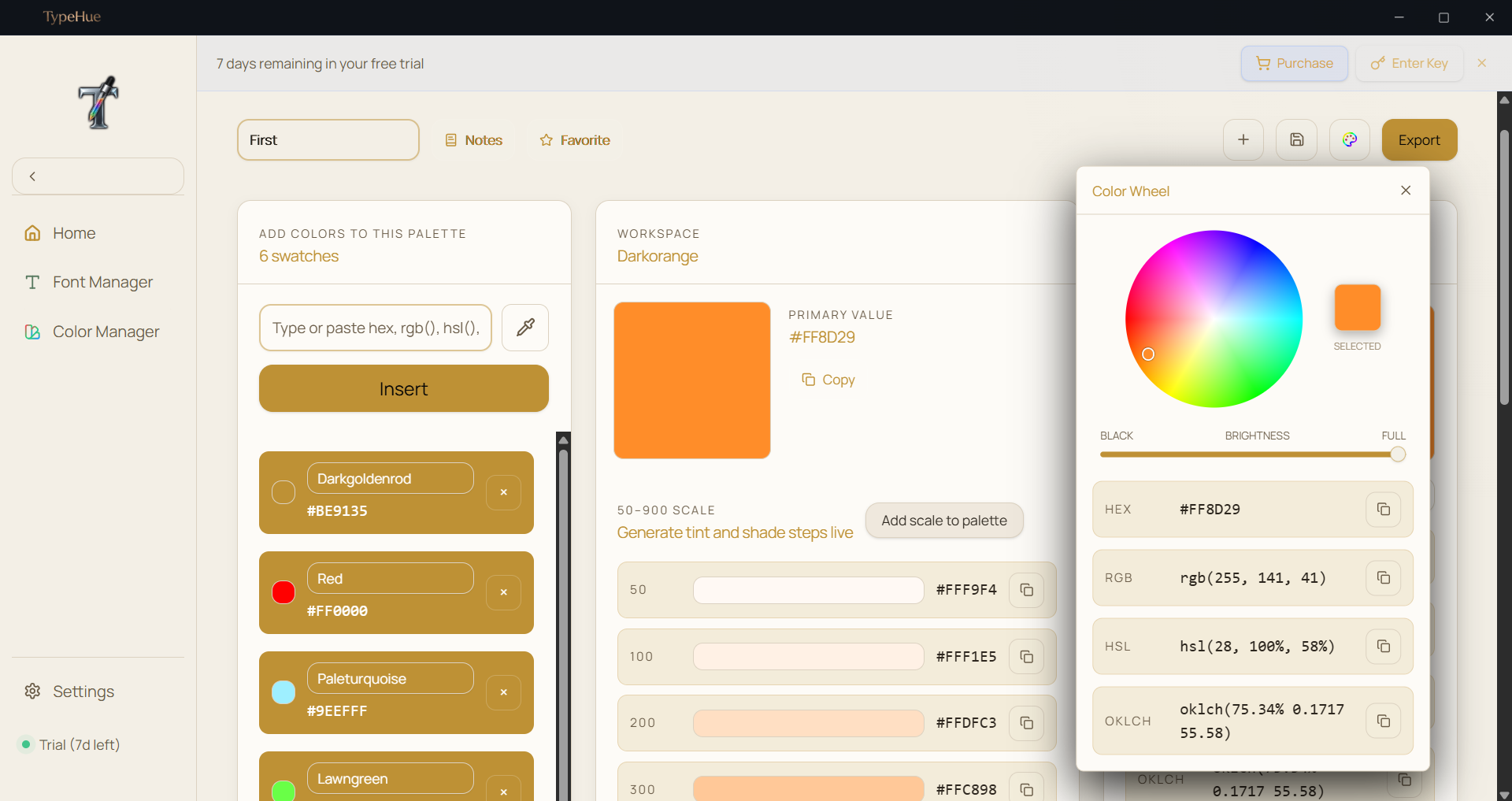
Task: Copy the HSL value in Color Wheel
Action: click(x=1384, y=647)
